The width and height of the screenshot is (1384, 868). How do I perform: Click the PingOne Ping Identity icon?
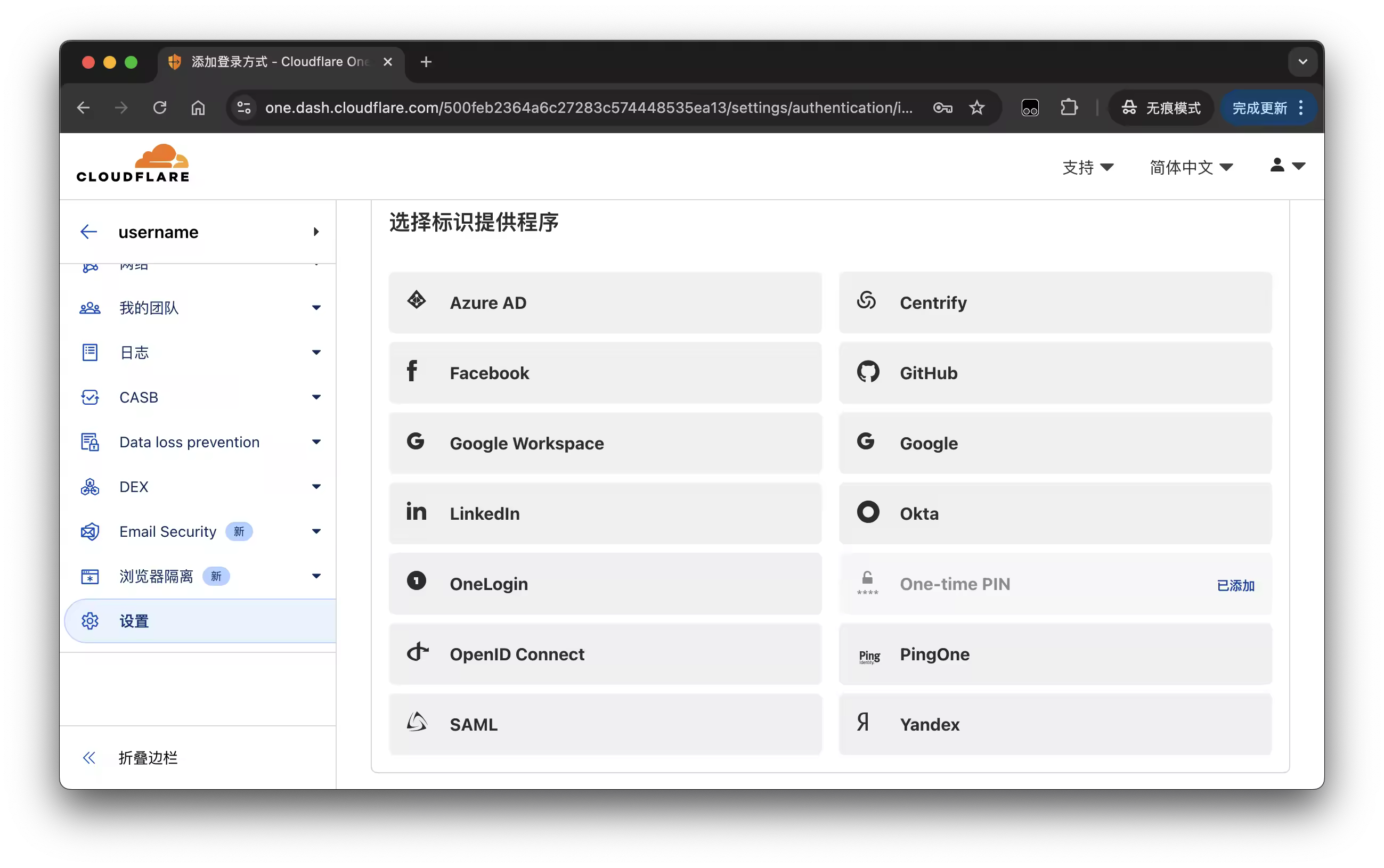tap(869, 656)
